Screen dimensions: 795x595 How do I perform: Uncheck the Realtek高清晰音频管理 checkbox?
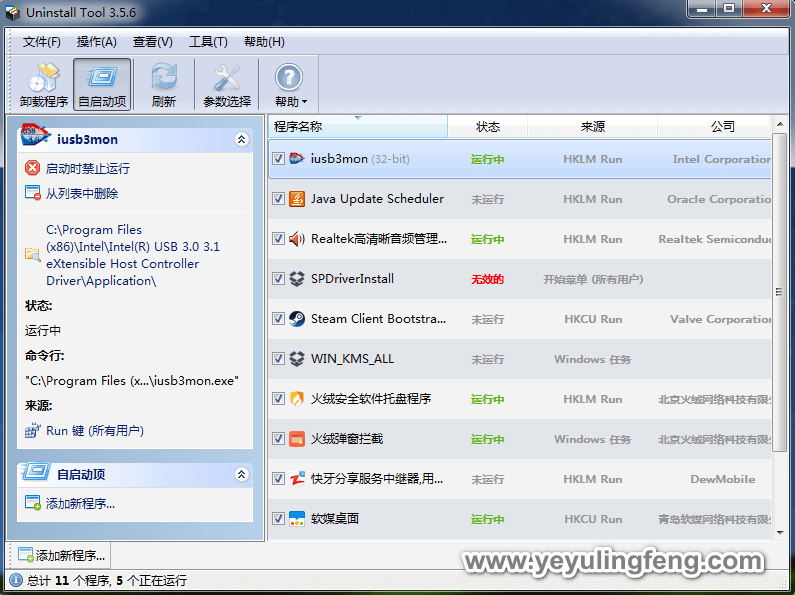(278, 239)
